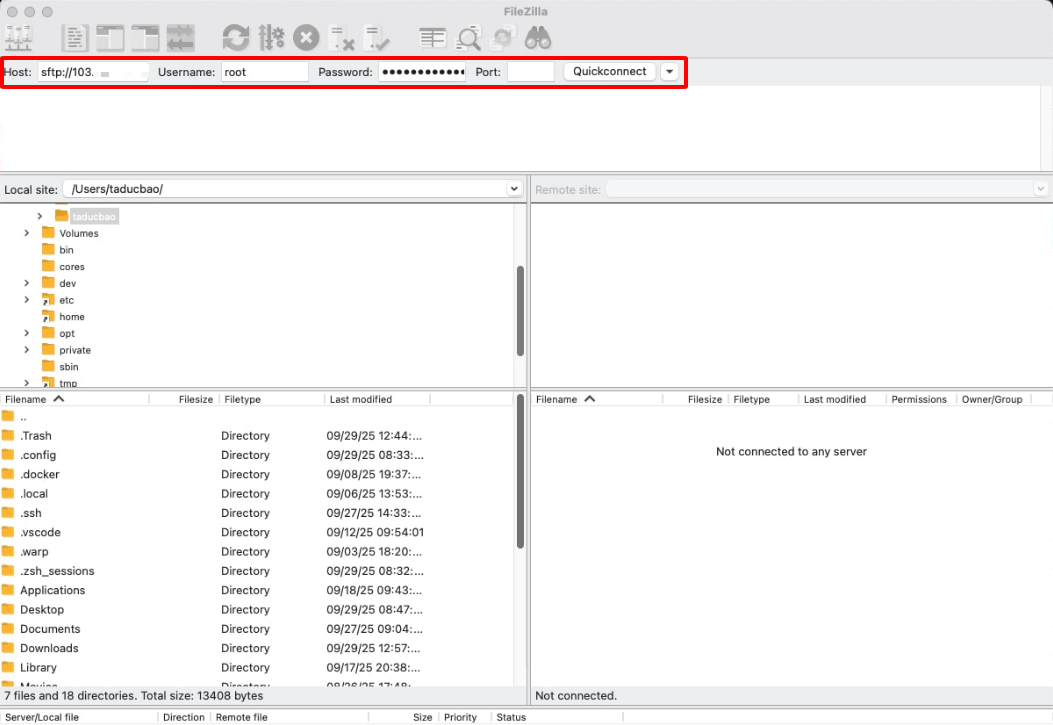Click local file list vertical scrollbar

520,471
